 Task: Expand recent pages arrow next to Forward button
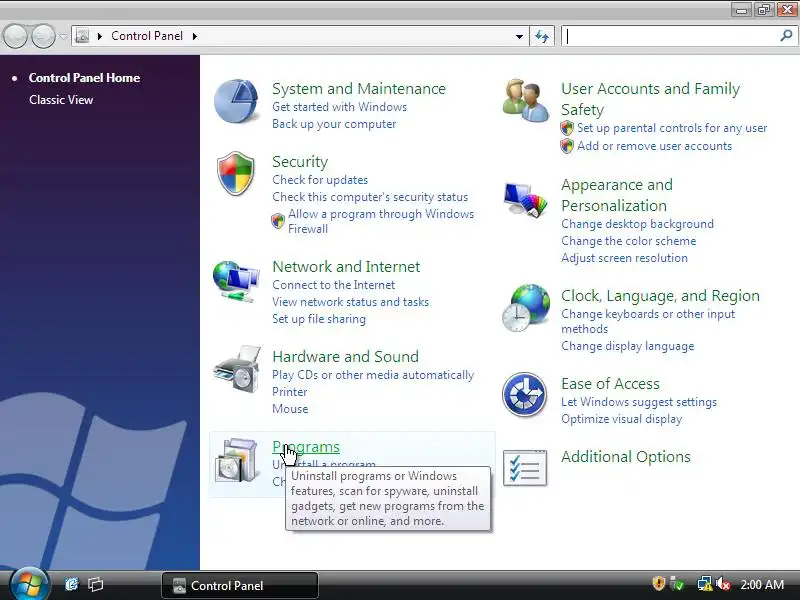[63, 36]
